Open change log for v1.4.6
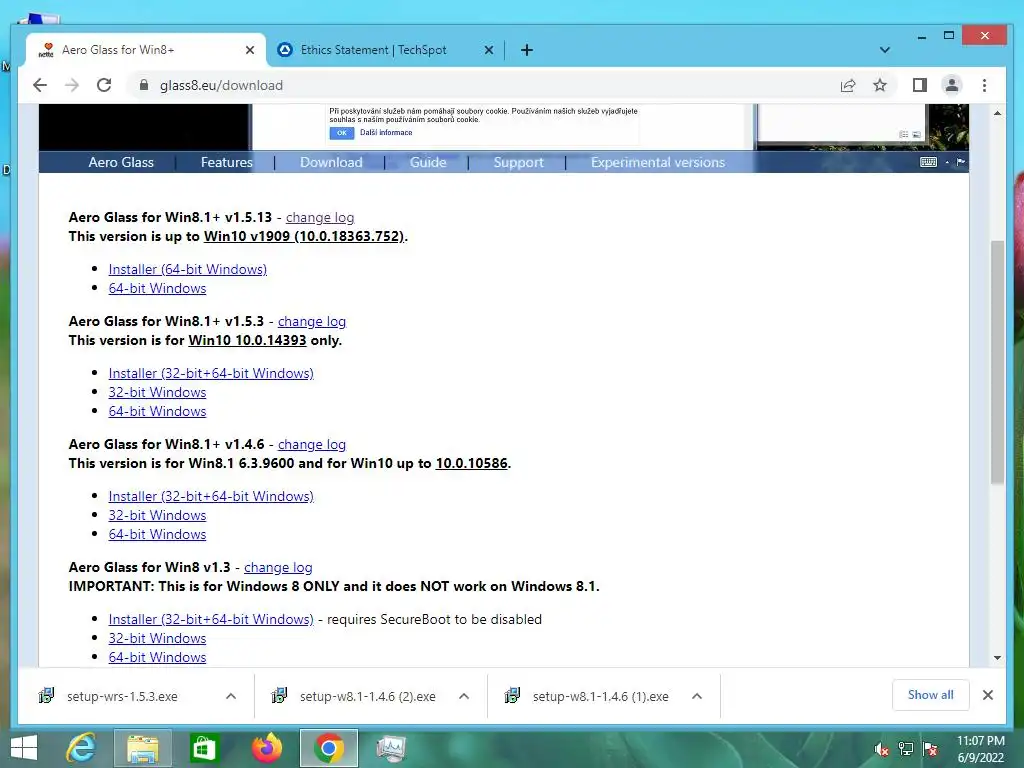Image resolution: width=1024 pixels, height=768 pixels. pos(312,445)
